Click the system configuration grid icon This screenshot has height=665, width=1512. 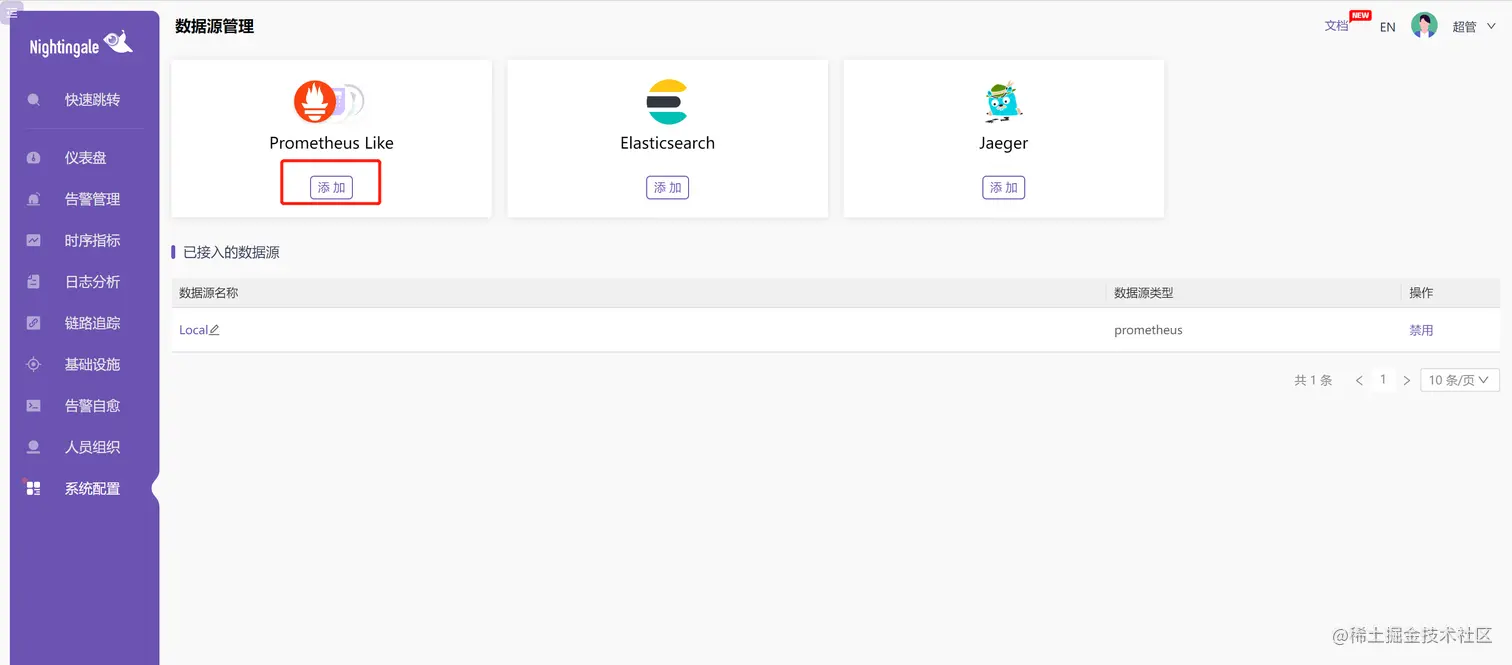click(x=34, y=489)
